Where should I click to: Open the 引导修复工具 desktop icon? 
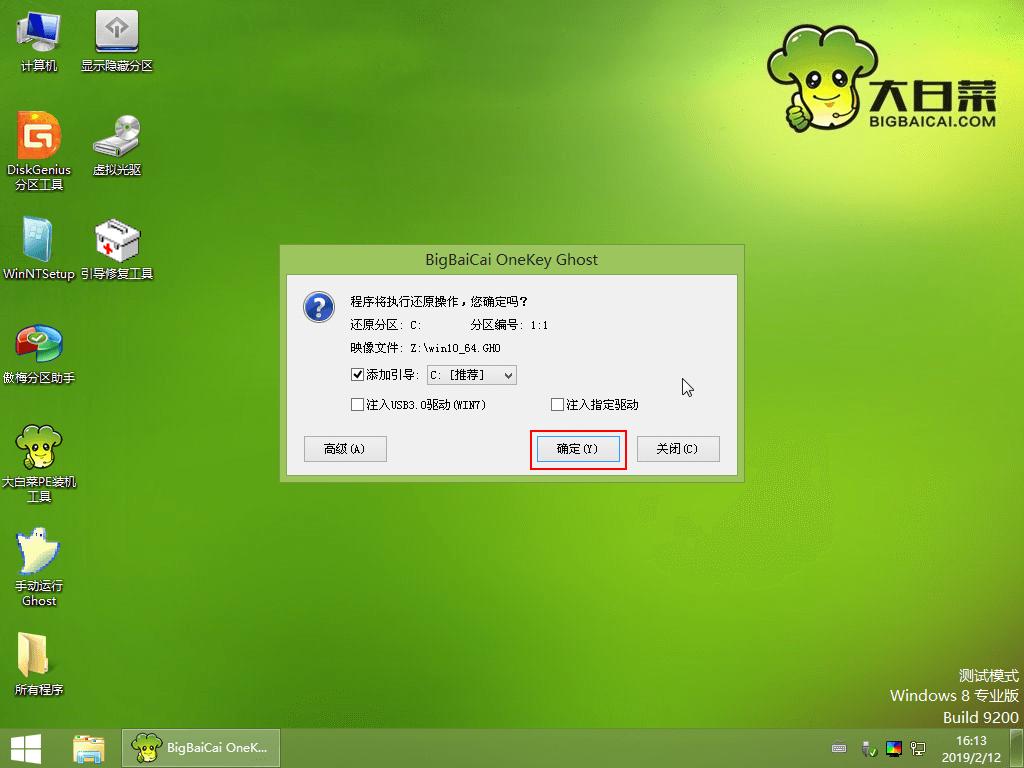point(117,249)
